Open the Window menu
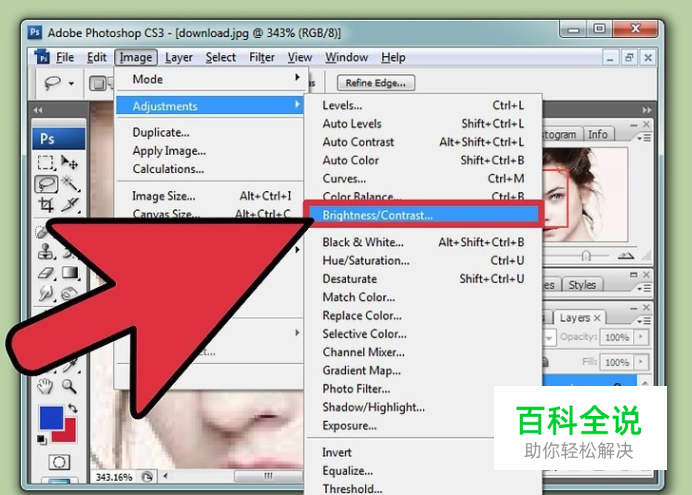The height and width of the screenshot is (495, 692). (x=346, y=57)
